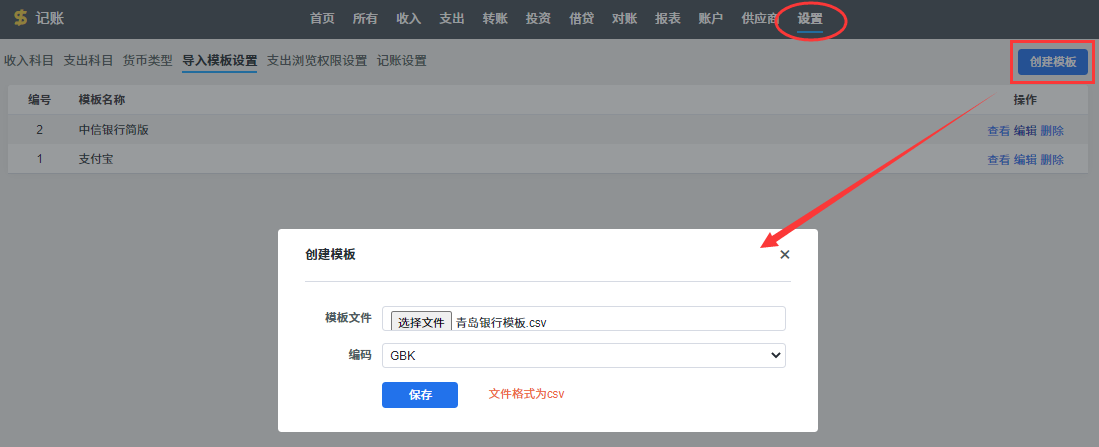
Task: Expand the 编码 GBK dropdown
Action: 584,355
